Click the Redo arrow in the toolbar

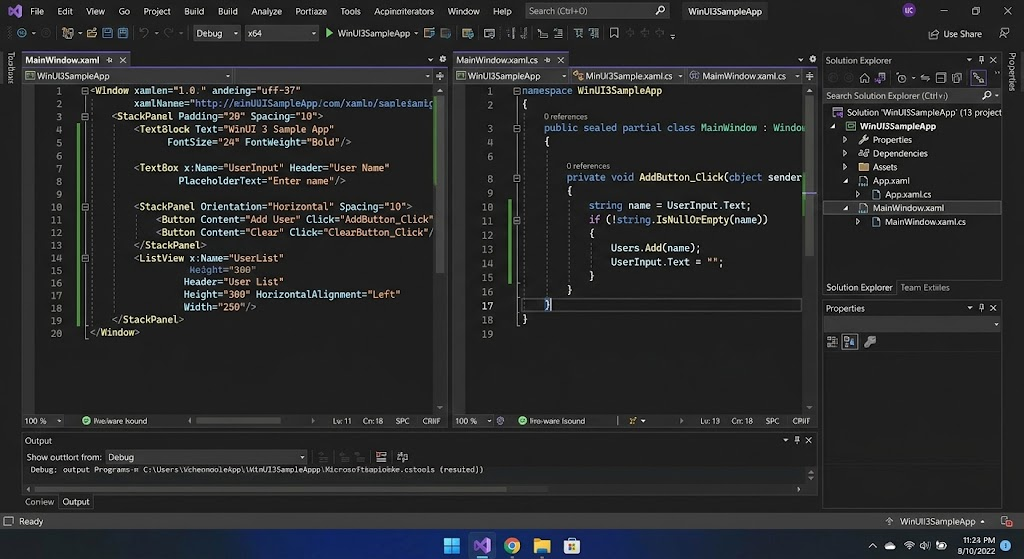(x=169, y=33)
